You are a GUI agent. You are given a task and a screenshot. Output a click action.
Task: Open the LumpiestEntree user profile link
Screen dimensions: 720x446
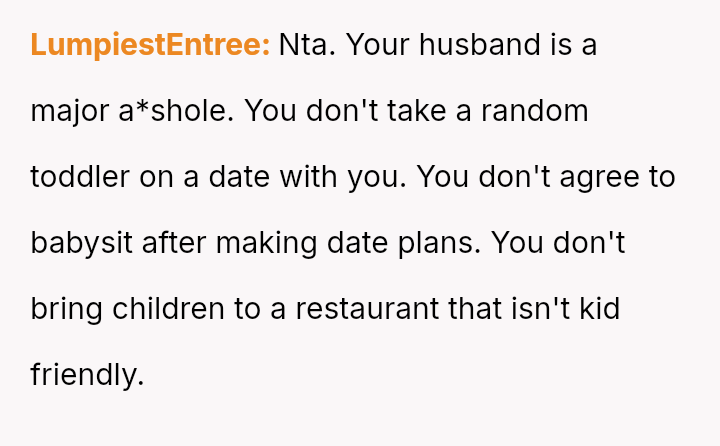point(150,46)
